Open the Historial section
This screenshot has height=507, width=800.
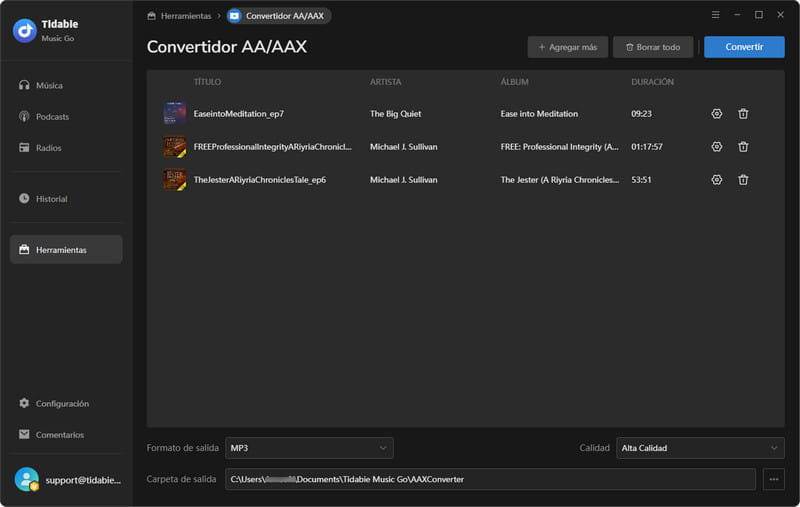coord(66,198)
